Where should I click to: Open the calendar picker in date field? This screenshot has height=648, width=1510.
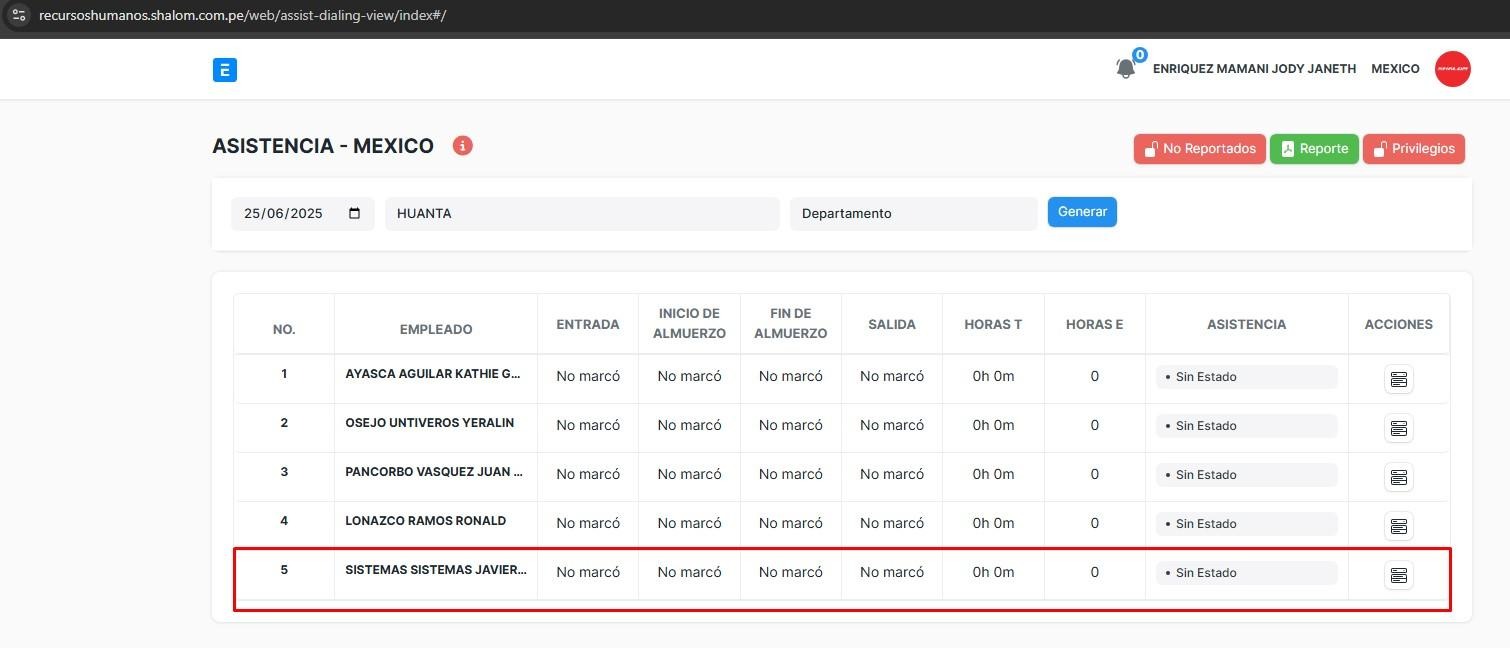point(354,214)
